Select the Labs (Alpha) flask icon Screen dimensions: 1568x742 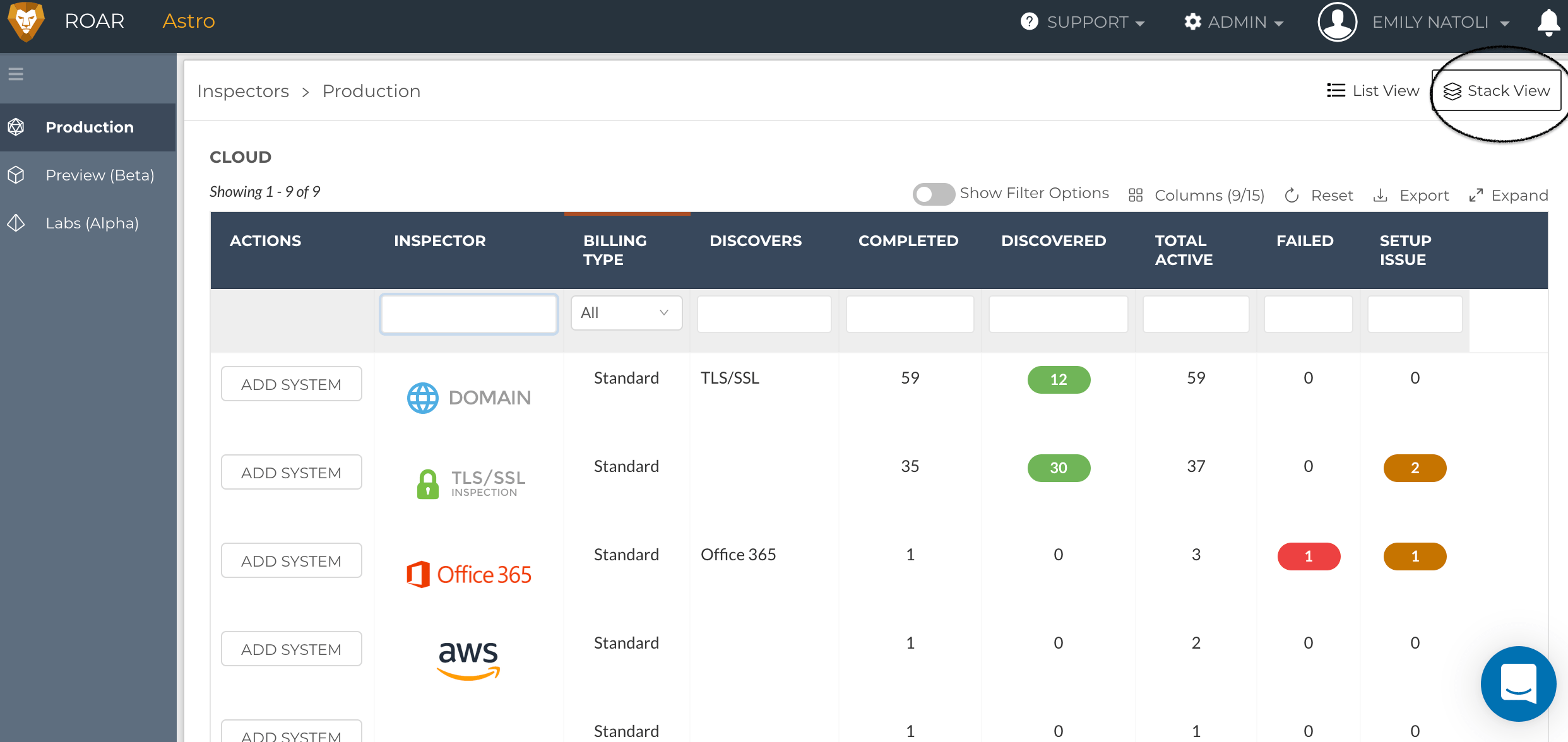click(x=15, y=223)
